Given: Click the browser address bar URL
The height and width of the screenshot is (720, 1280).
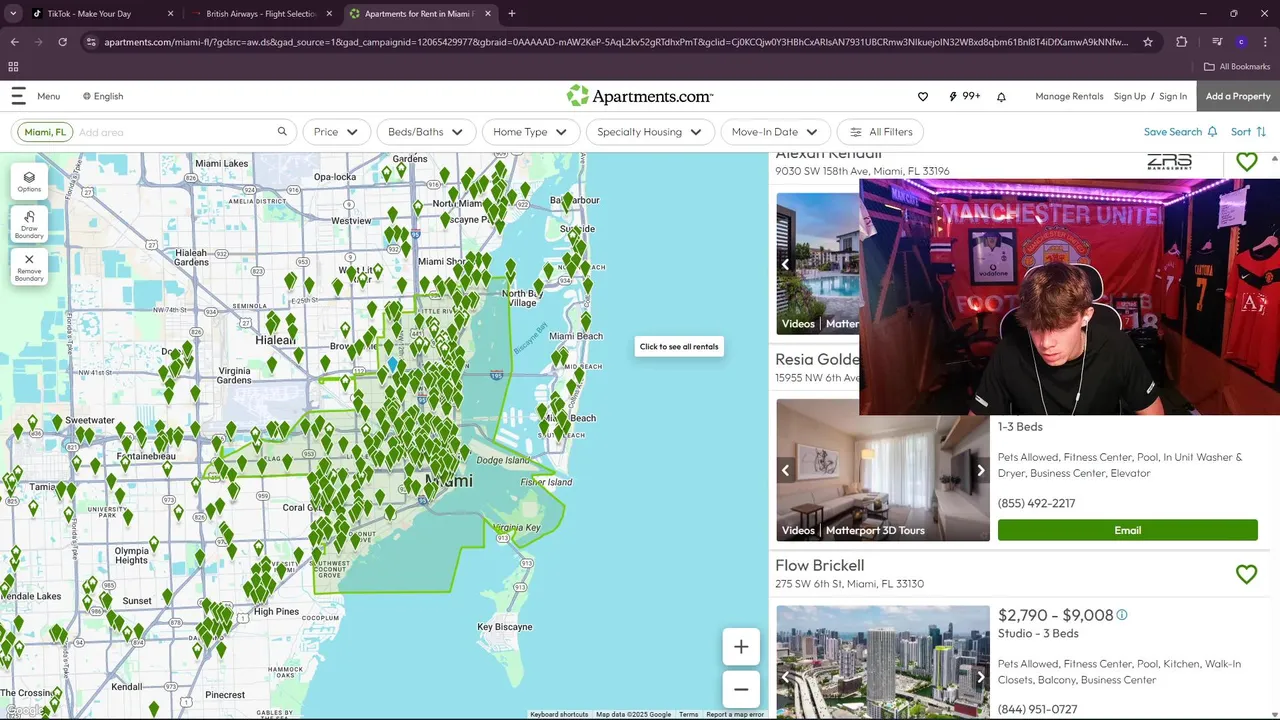Looking at the screenshot, I should click(615, 42).
